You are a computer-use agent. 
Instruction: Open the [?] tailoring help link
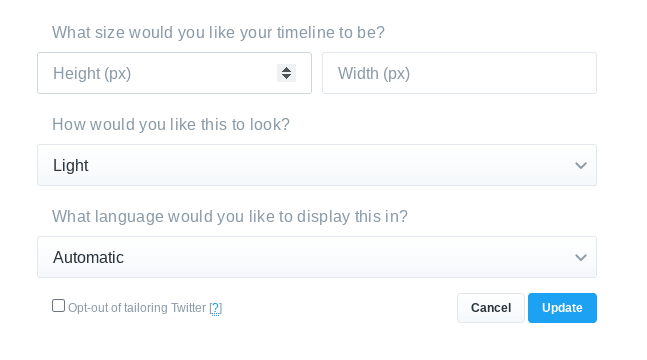click(215, 308)
